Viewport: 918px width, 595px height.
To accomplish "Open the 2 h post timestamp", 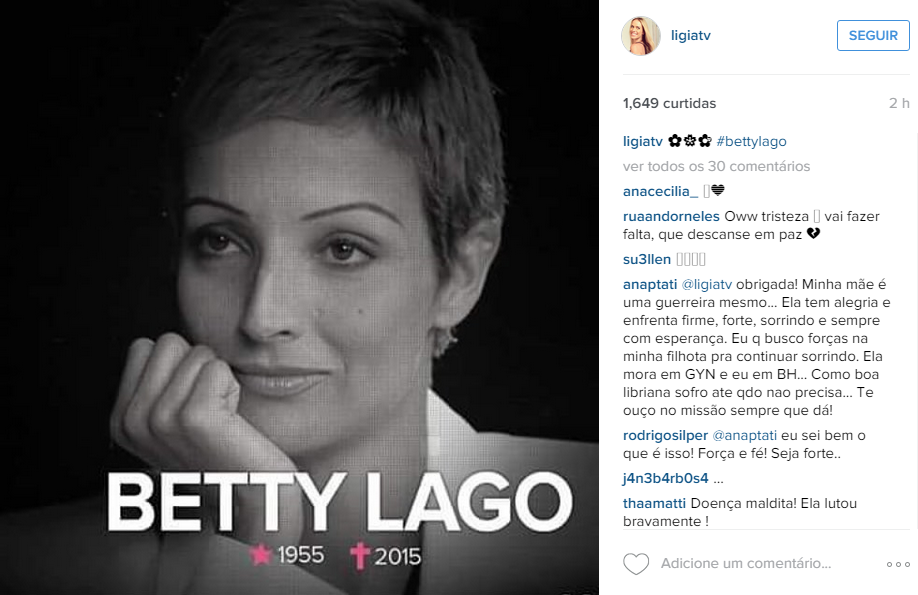I will (x=899, y=104).
